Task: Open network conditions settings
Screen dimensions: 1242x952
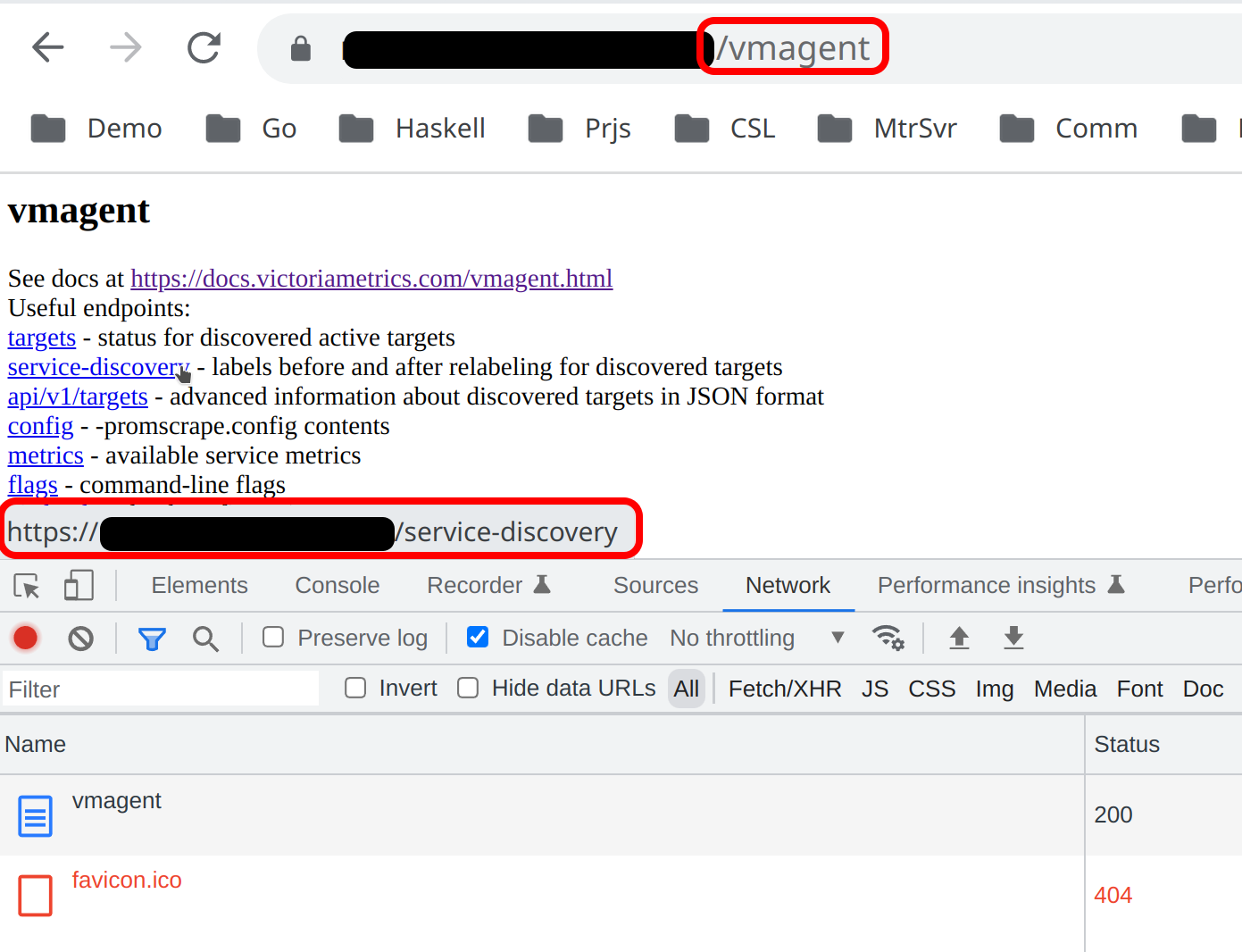Action: click(x=888, y=638)
